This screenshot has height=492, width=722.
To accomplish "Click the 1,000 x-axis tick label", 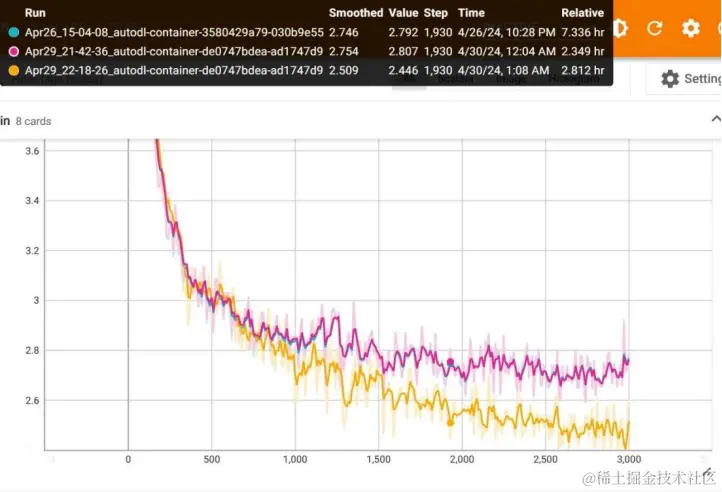I will (295, 459).
